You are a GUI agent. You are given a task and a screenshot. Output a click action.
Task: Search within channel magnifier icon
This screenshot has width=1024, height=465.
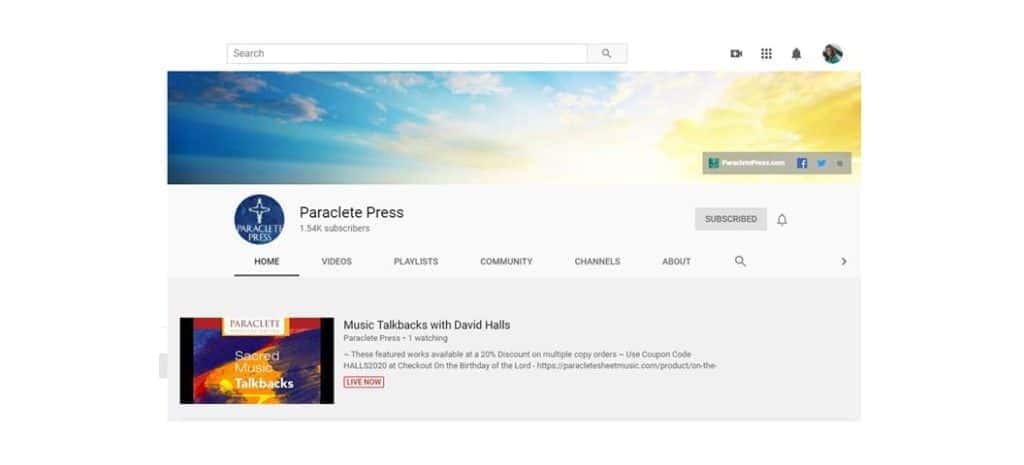[x=740, y=261]
